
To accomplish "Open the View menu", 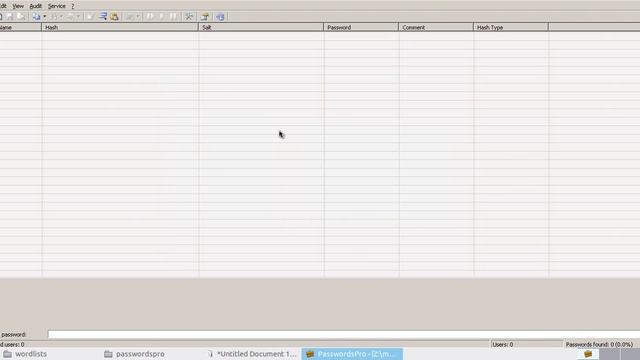I will pos(18,6).
